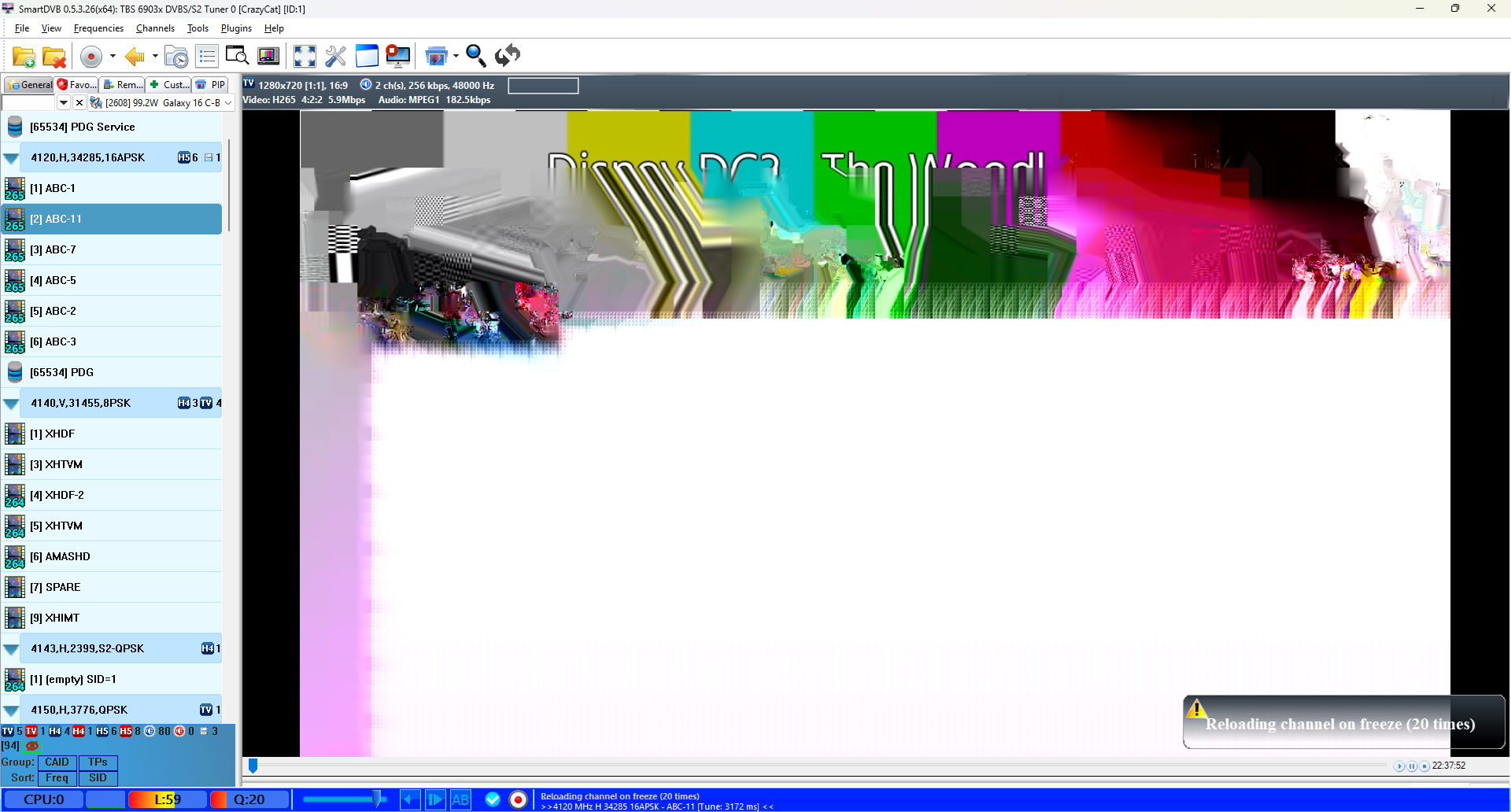Switch to the PIP tab
1511x812 pixels.
(211, 85)
